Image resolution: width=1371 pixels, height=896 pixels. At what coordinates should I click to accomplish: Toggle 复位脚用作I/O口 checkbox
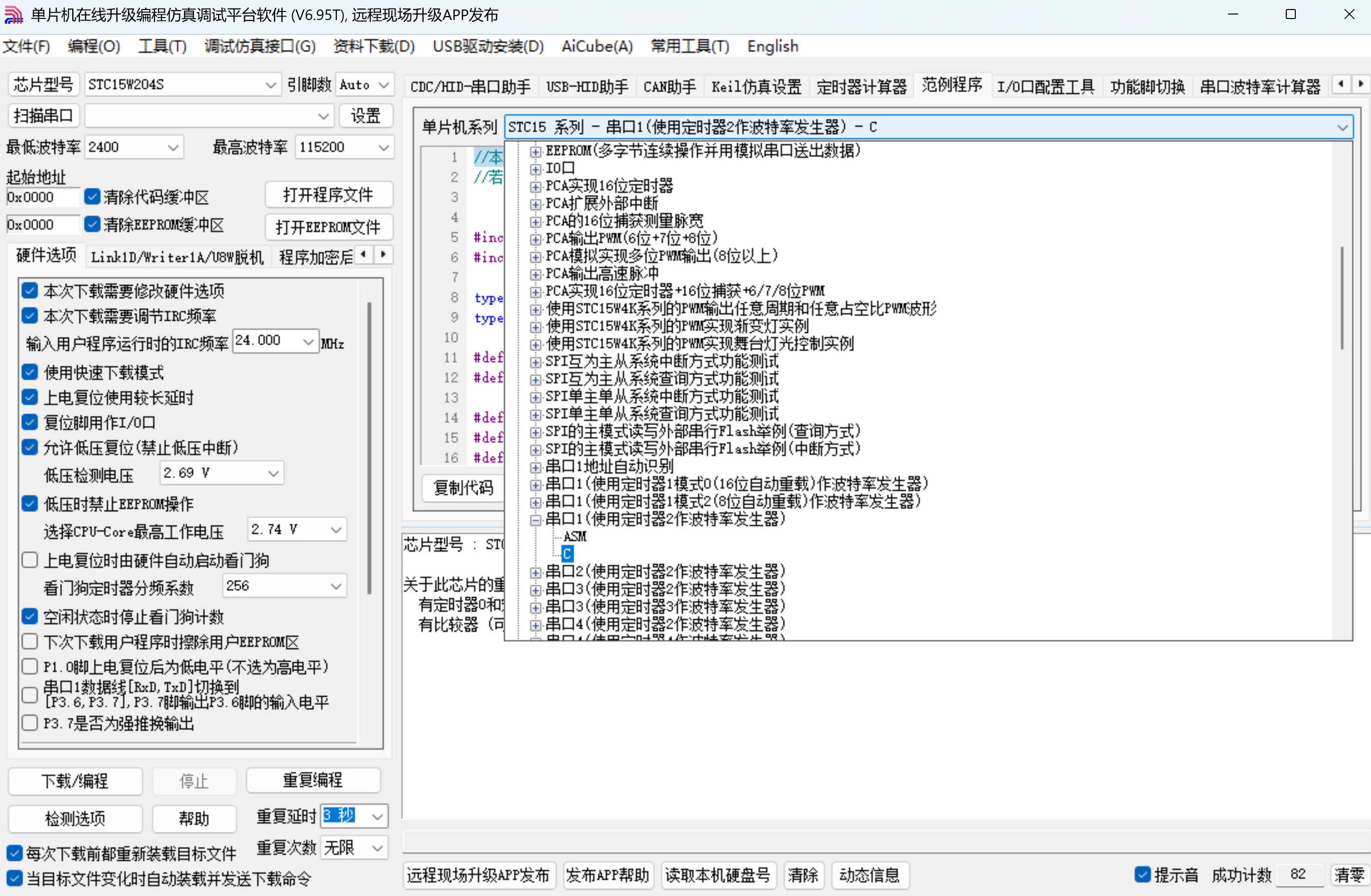pos(30,422)
